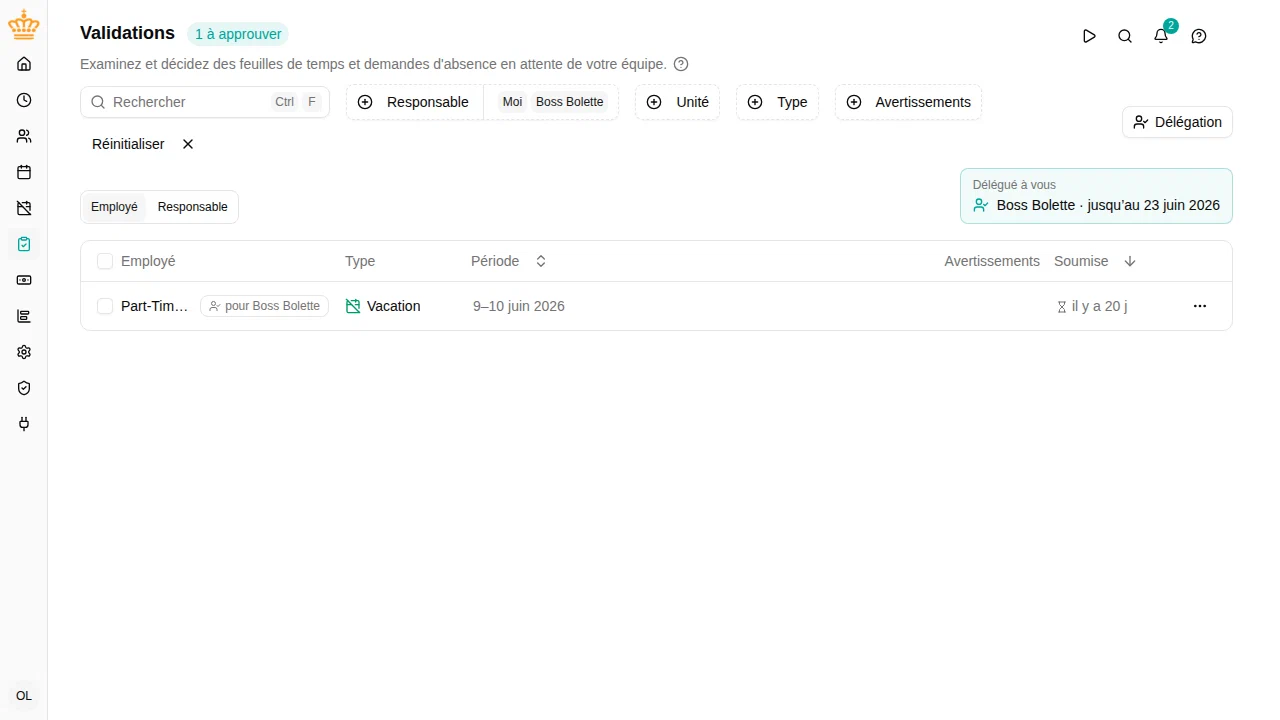Open the gear settings sidebar icon
The height and width of the screenshot is (720, 1280).
24,352
